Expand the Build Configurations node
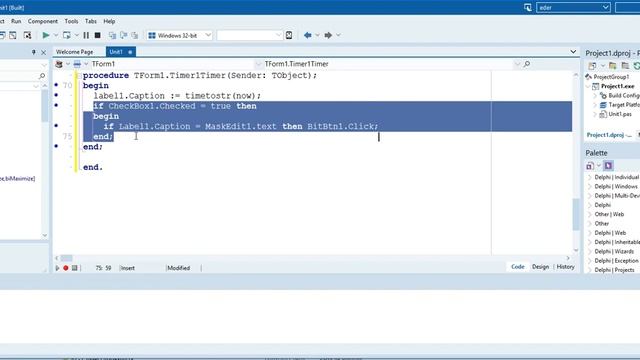 (595, 96)
